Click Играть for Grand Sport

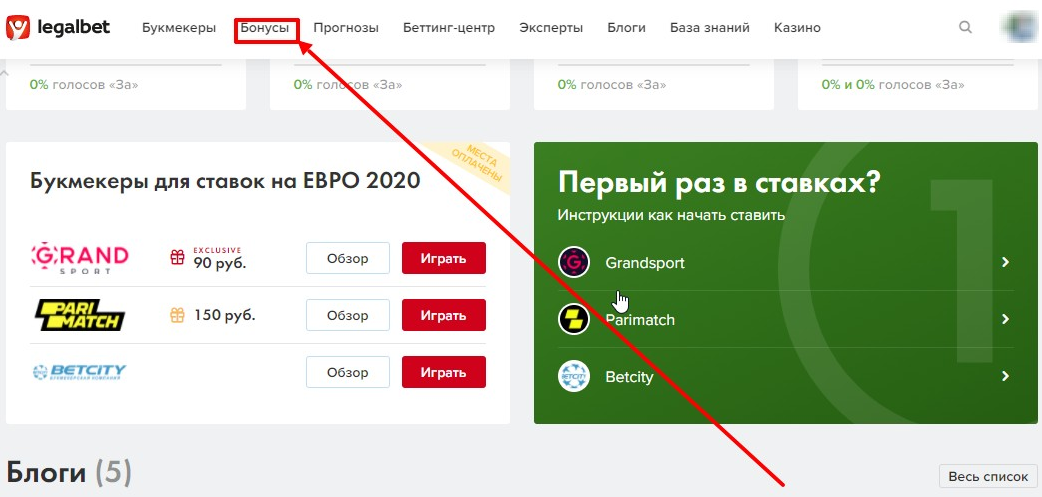pyautogui.click(x=444, y=258)
